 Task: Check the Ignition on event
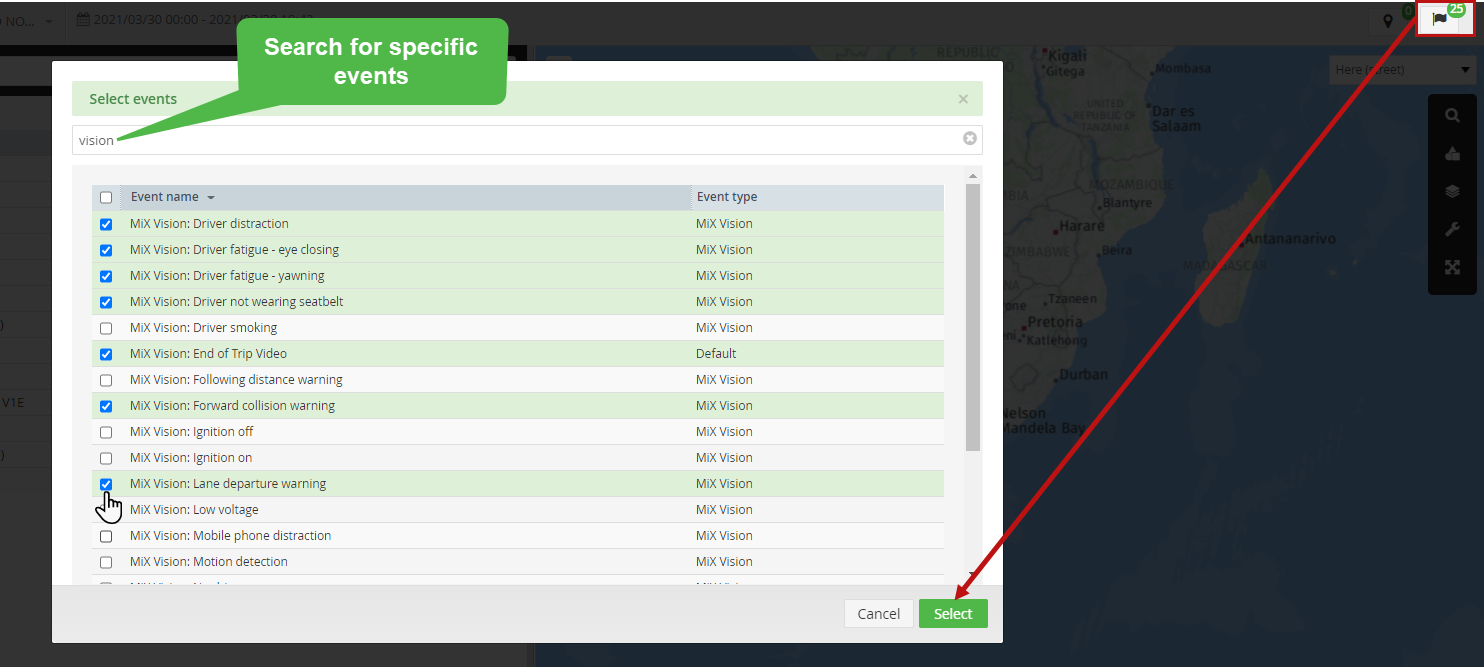tap(106, 458)
